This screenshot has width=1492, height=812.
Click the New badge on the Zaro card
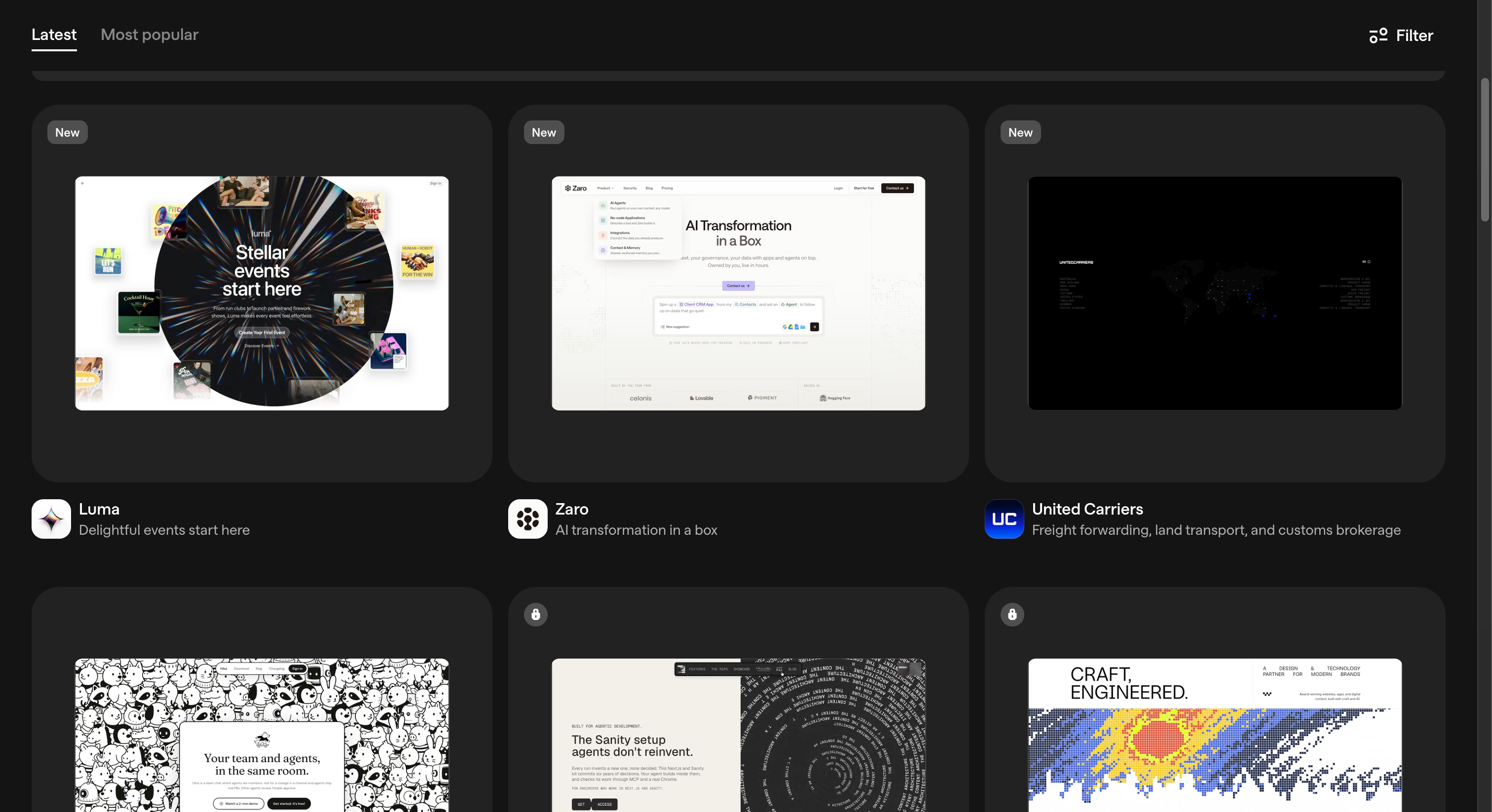pos(544,132)
